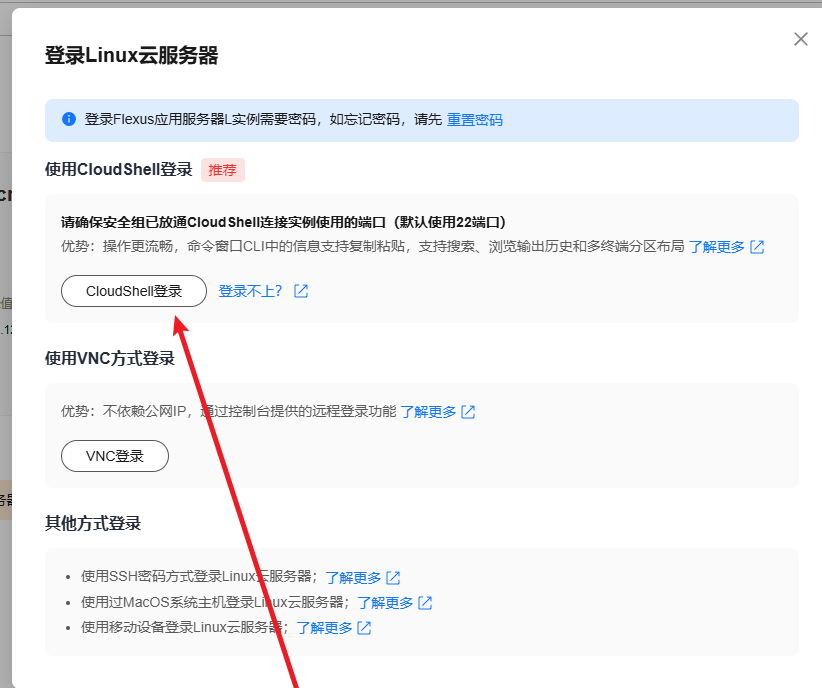
Task: Click the CloudShell登录 button
Action: (x=134, y=291)
